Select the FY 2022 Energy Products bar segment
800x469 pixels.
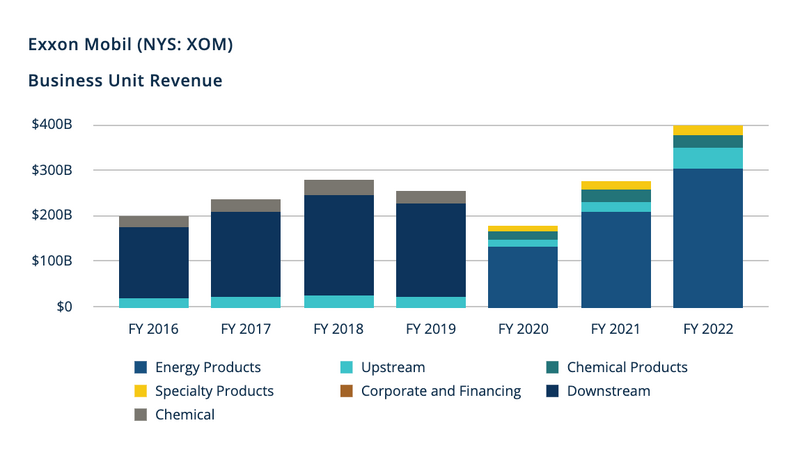pyautogui.click(x=707, y=238)
